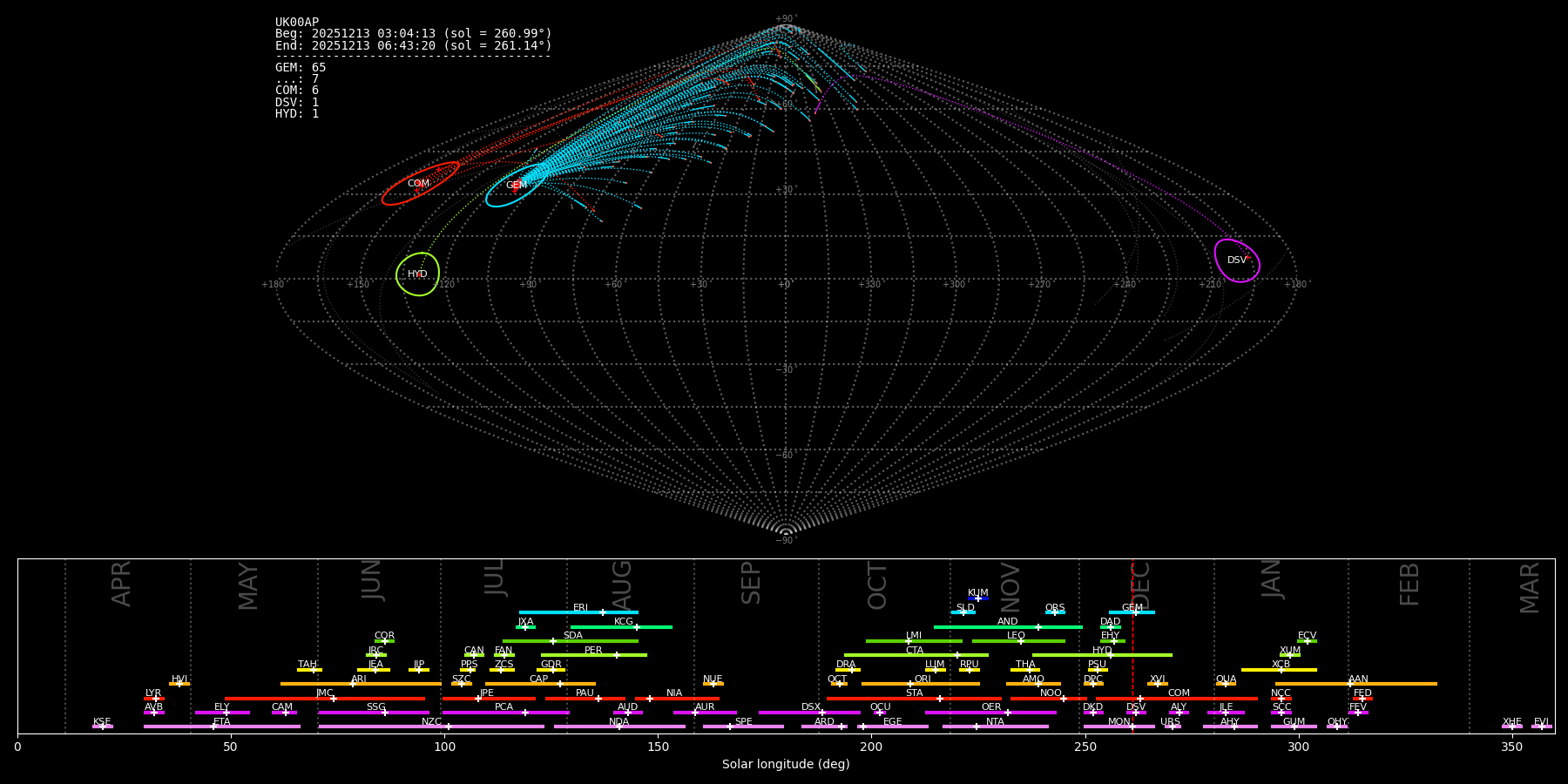The width and height of the screenshot is (1568, 784).
Task: Click the red COM radiant ellipse on sky map
Action: click(x=420, y=184)
